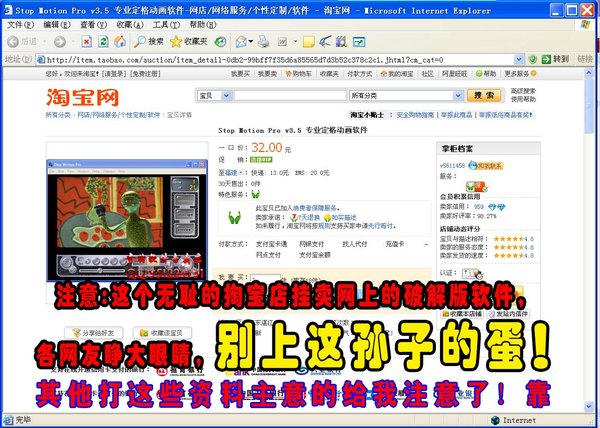600x428 pixels.
Task: Click the Forward arrow button
Action: [x=59, y=42]
